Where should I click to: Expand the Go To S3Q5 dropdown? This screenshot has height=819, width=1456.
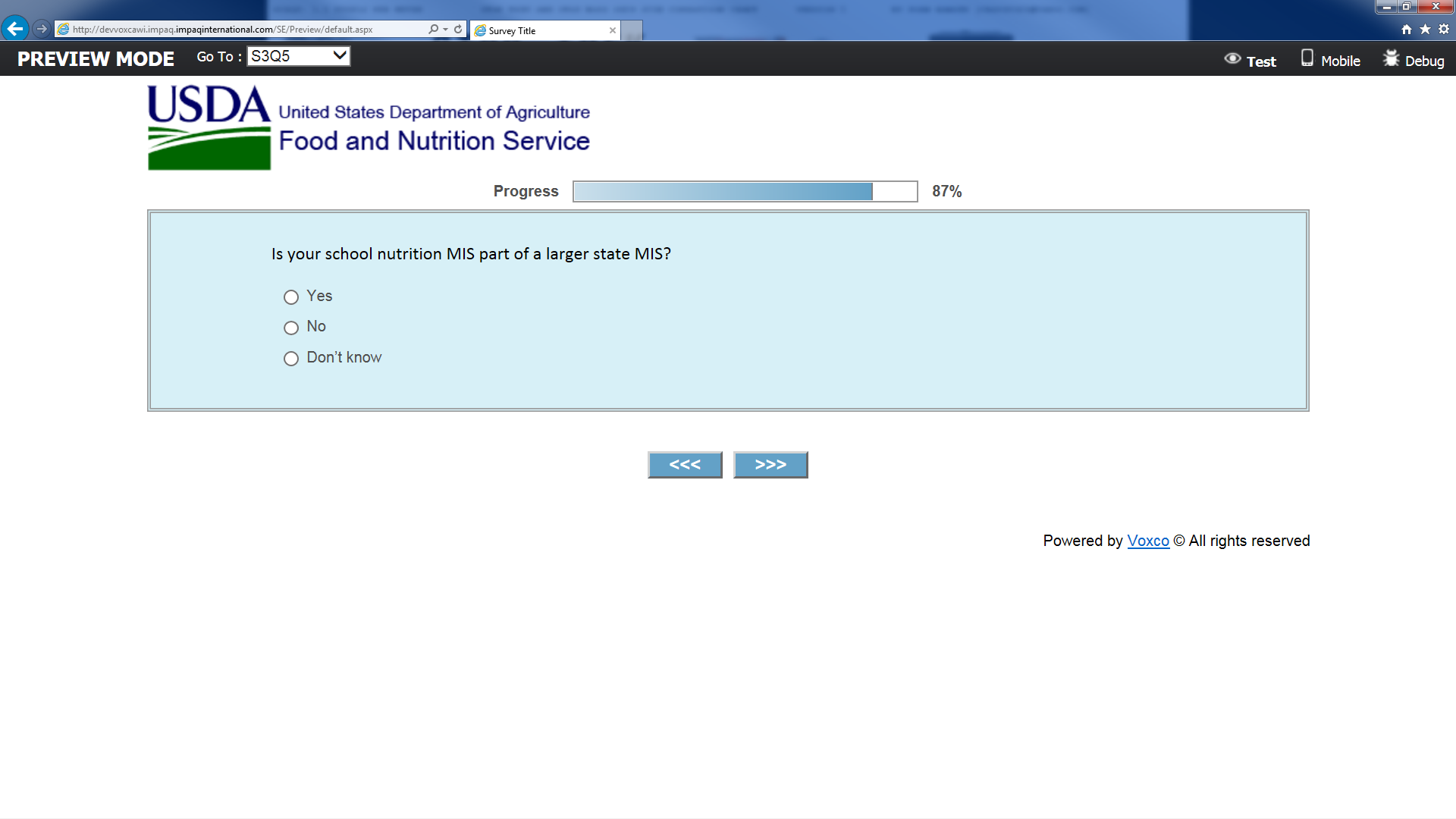tap(299, 56)
